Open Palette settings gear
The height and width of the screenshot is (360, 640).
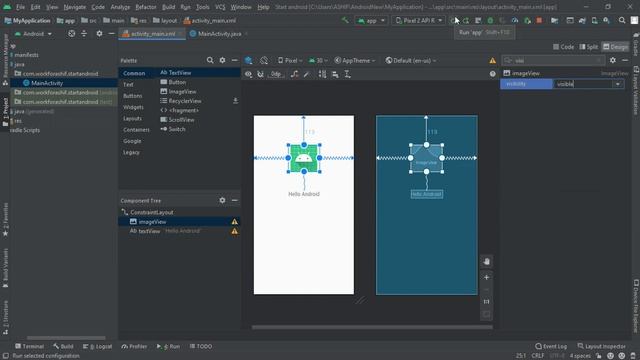tap(222, 60)
